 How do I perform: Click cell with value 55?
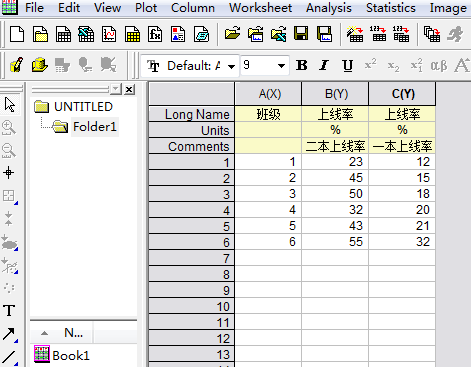(335, 242)
